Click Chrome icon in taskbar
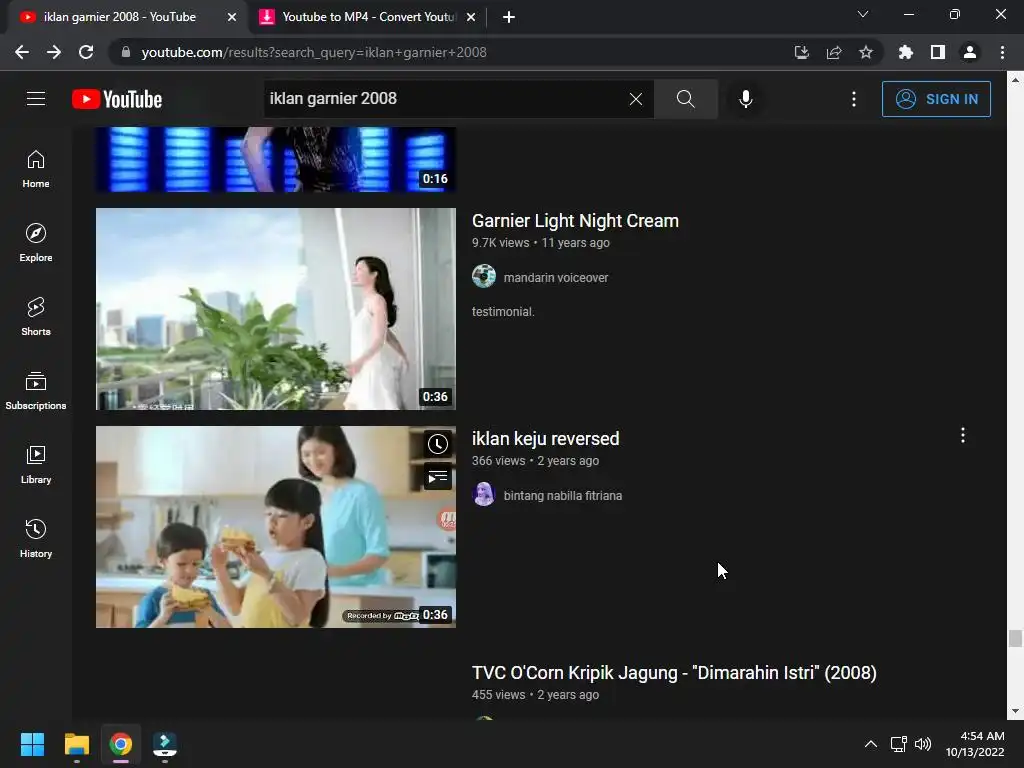 [x=121, y=744]
